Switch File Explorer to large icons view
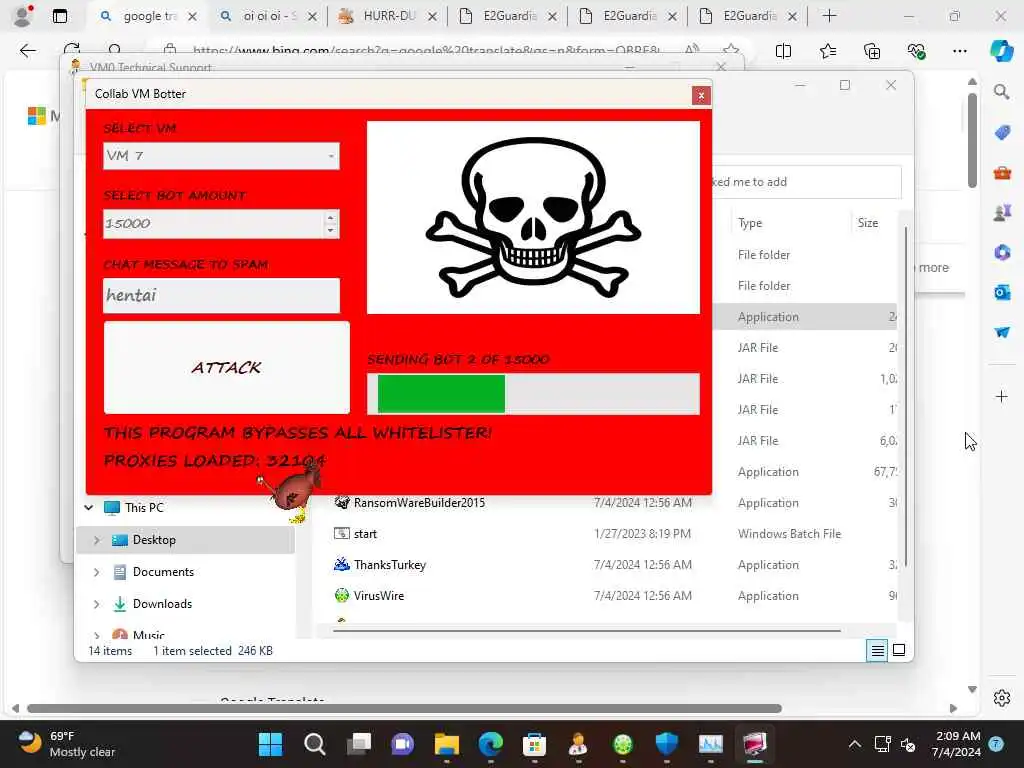This screenshot has height=768, width=1024. pos(899,650)
